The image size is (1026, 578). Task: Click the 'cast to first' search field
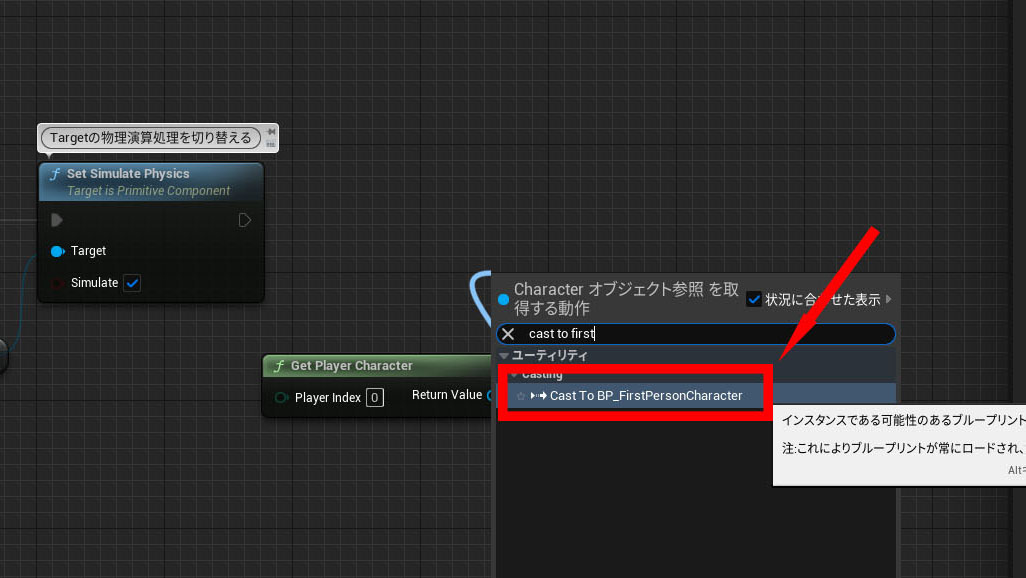point(700,334)
